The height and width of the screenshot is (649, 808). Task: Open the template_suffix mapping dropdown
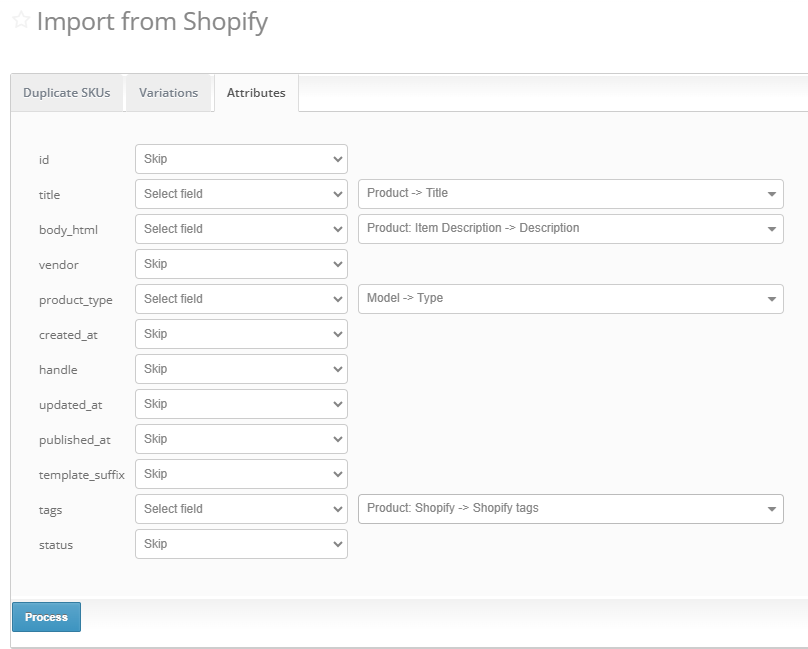pos(241,474)
